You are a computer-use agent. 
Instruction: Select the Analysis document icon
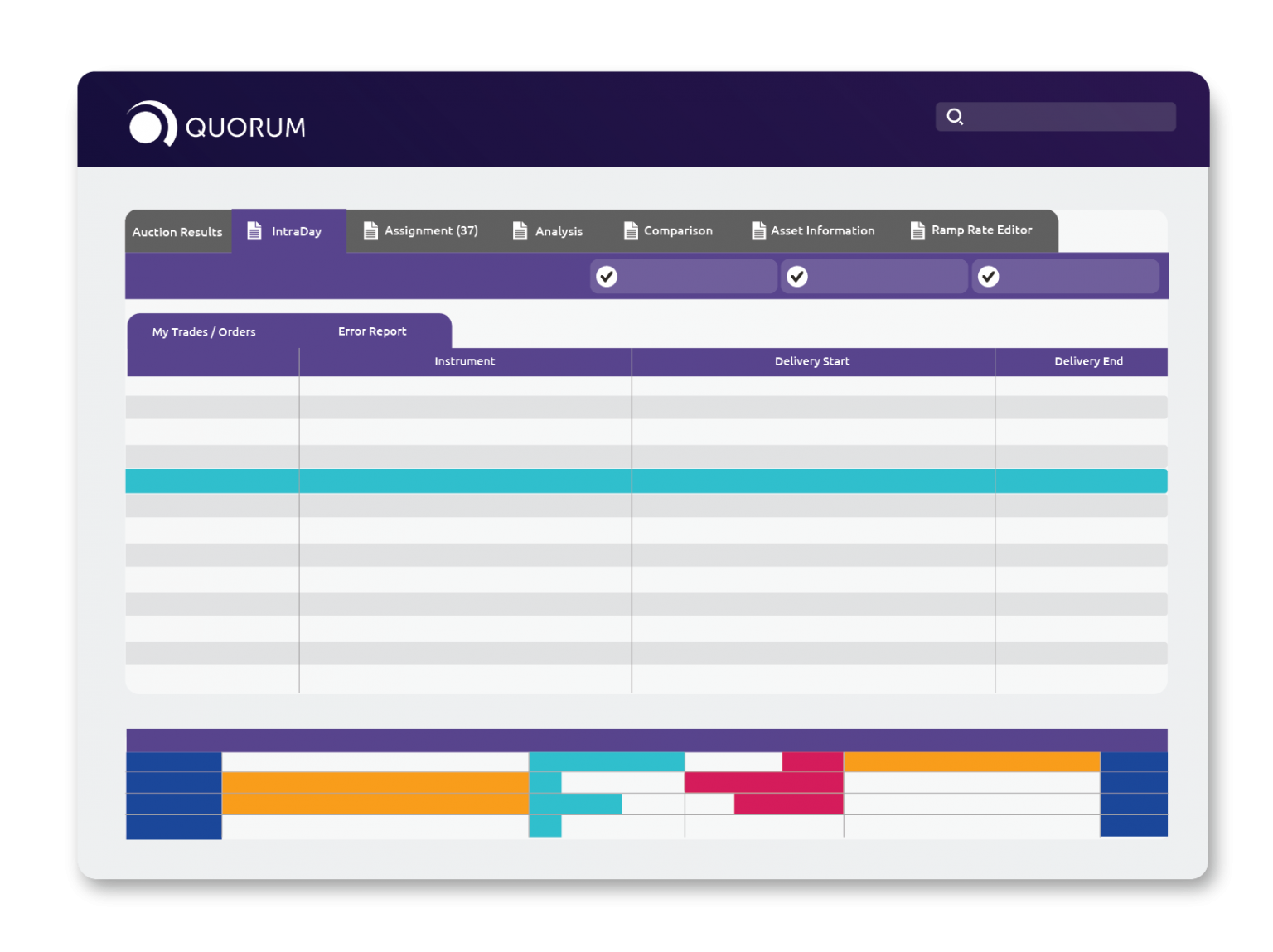tap(520, 231)
